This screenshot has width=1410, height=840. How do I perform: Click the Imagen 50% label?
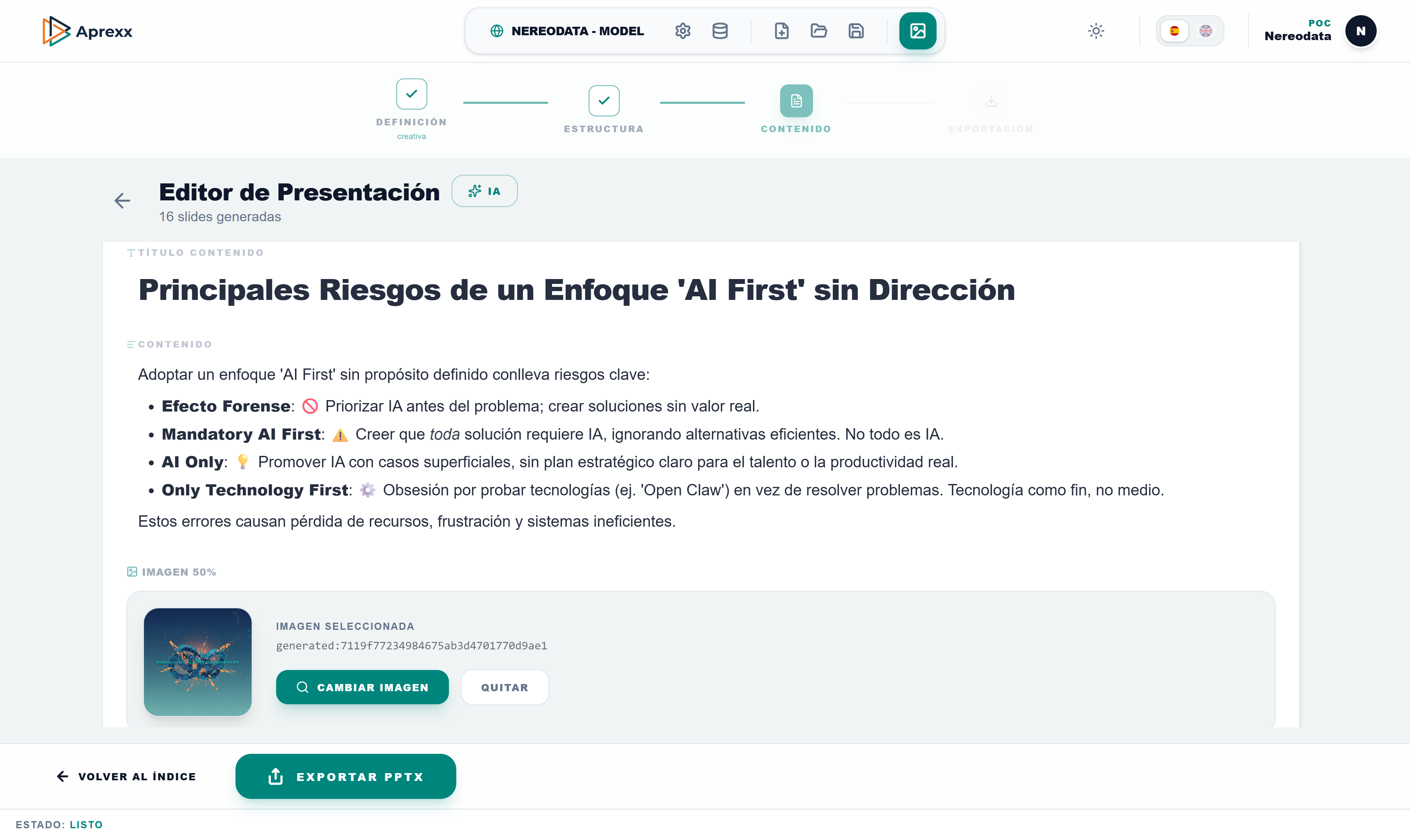pos(172,572)
